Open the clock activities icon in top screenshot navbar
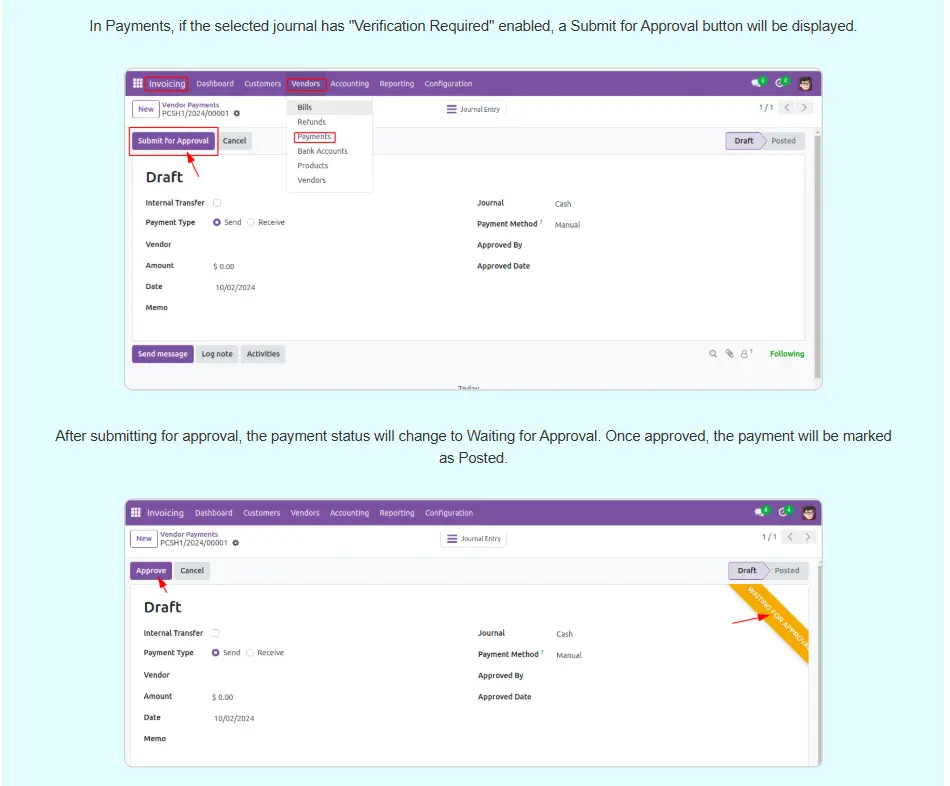 [783, 83]
